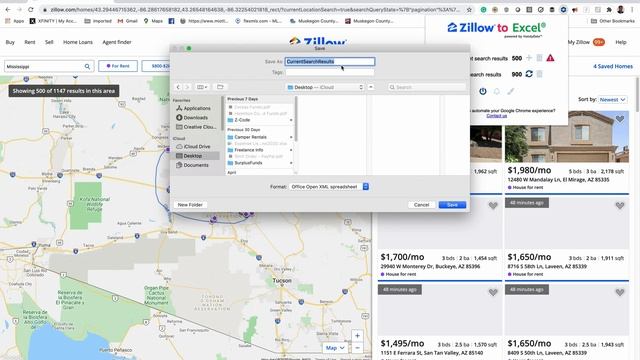Viewport: 640px width, 360px height.
Task: Bookmark page with star icon
Action: 469,9
